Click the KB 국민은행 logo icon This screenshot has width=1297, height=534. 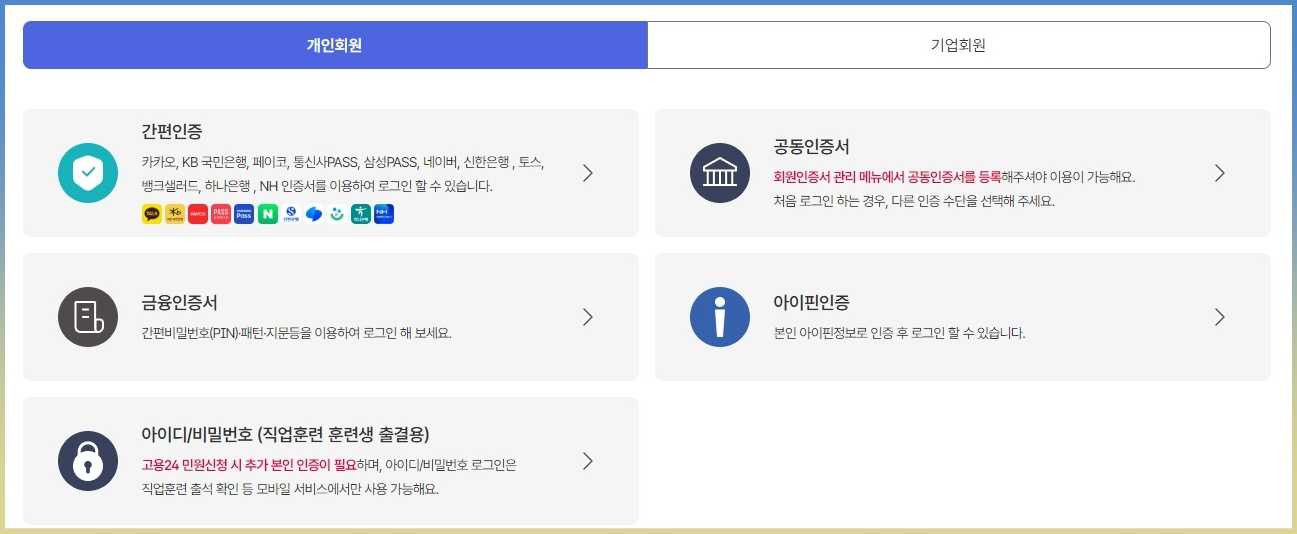175,214
